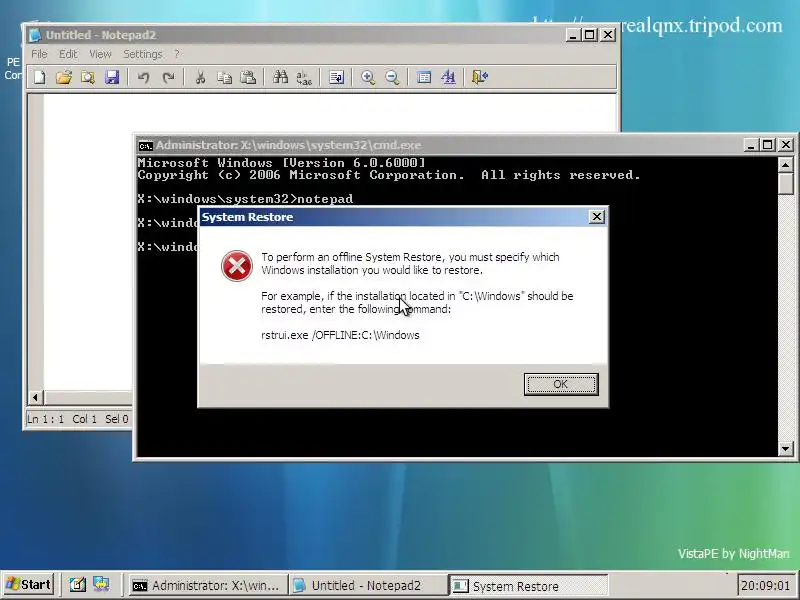Undo last action in Notepad2 toolbar
Screen dimensions: 800x600
click(144, 77)
